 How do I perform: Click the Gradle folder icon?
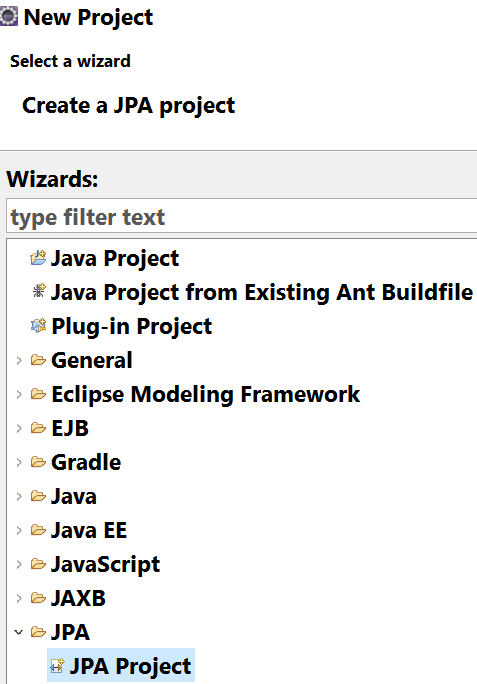(38, 462)
